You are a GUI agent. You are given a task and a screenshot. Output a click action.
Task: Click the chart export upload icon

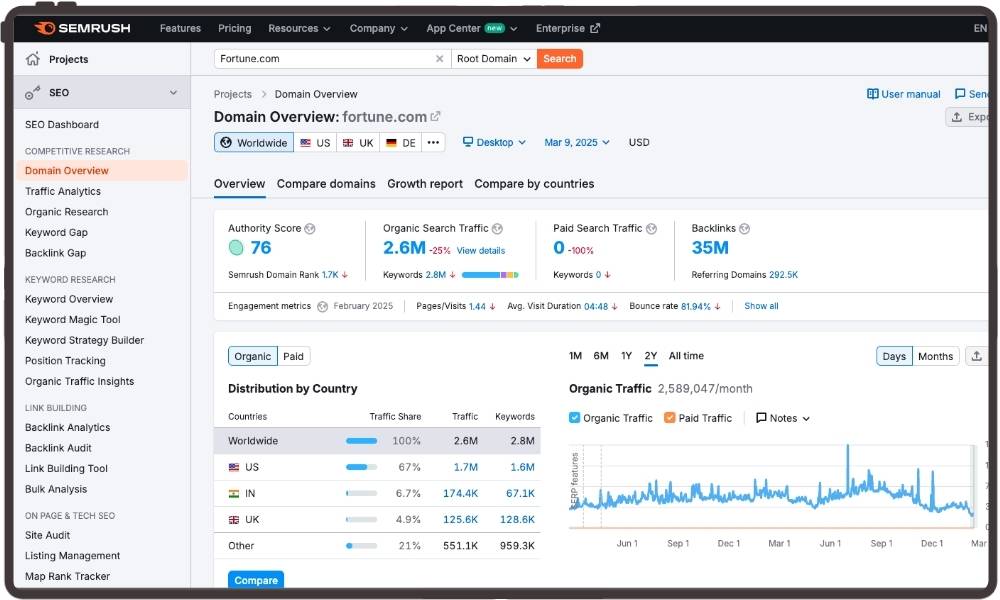[976, 356]
